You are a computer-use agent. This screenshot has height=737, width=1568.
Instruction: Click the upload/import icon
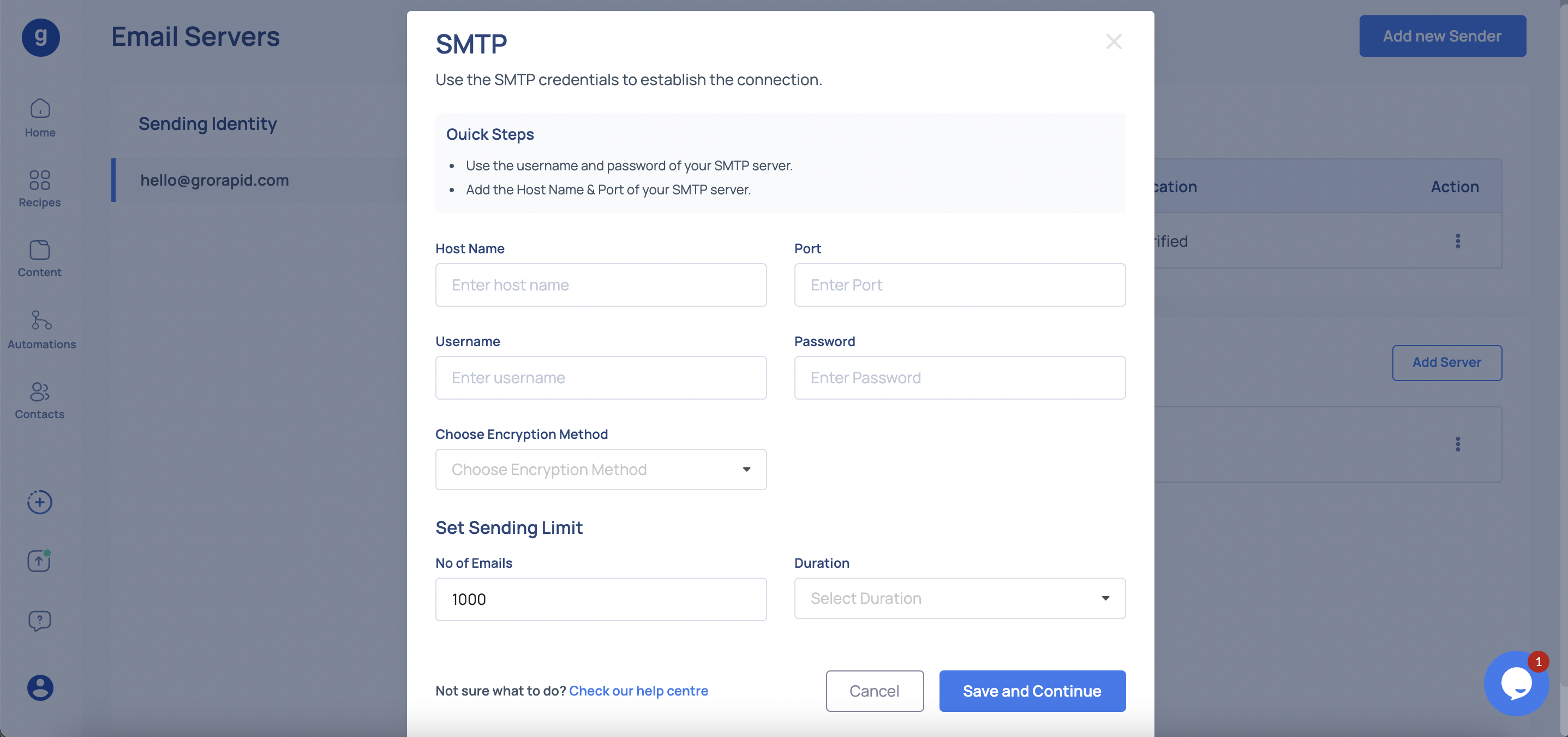pyautogui.click(x=39, y=560)
